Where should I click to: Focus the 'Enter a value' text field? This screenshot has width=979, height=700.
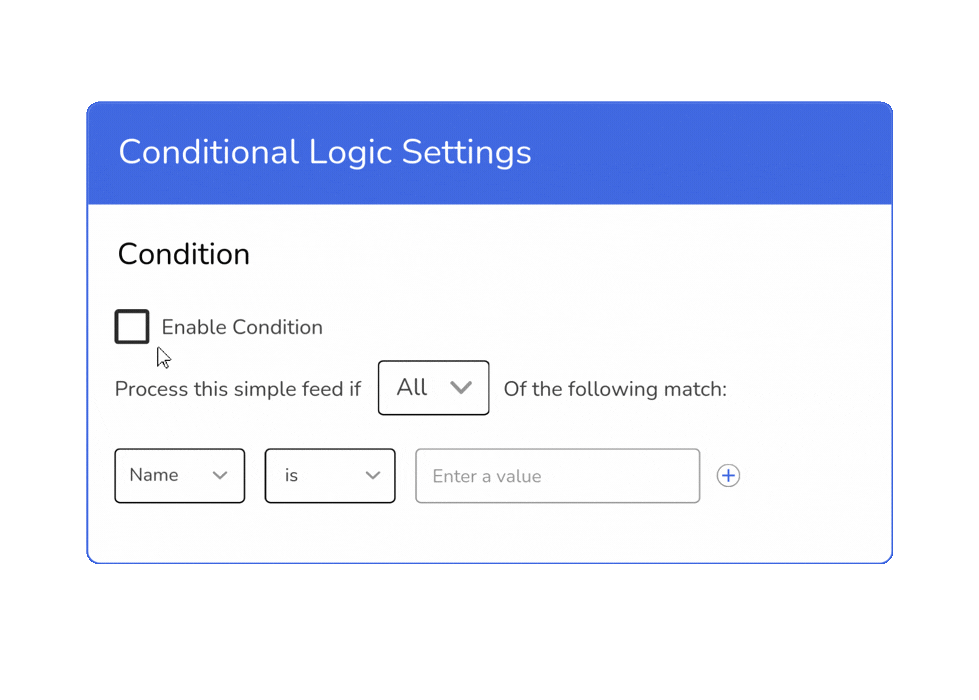click(557, 476)
